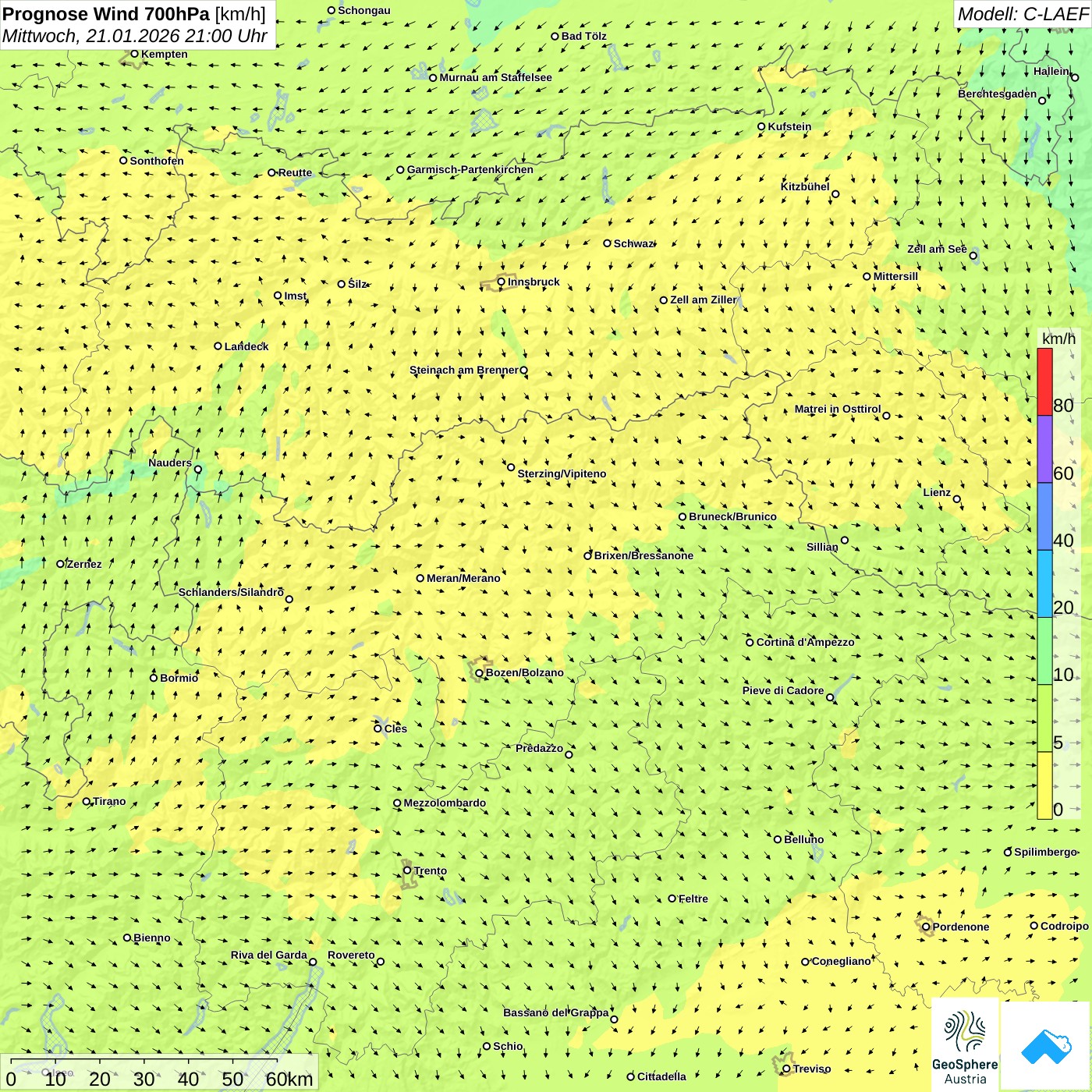Click the Schongau city marker

click(x=331, y=10)
